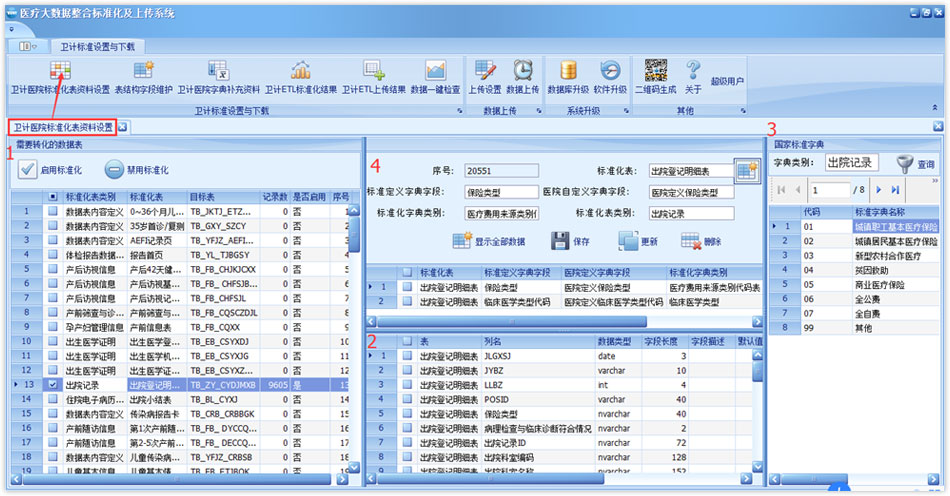
Task: Open 二维码生成 QR code tool
Action: coord(656,78)
